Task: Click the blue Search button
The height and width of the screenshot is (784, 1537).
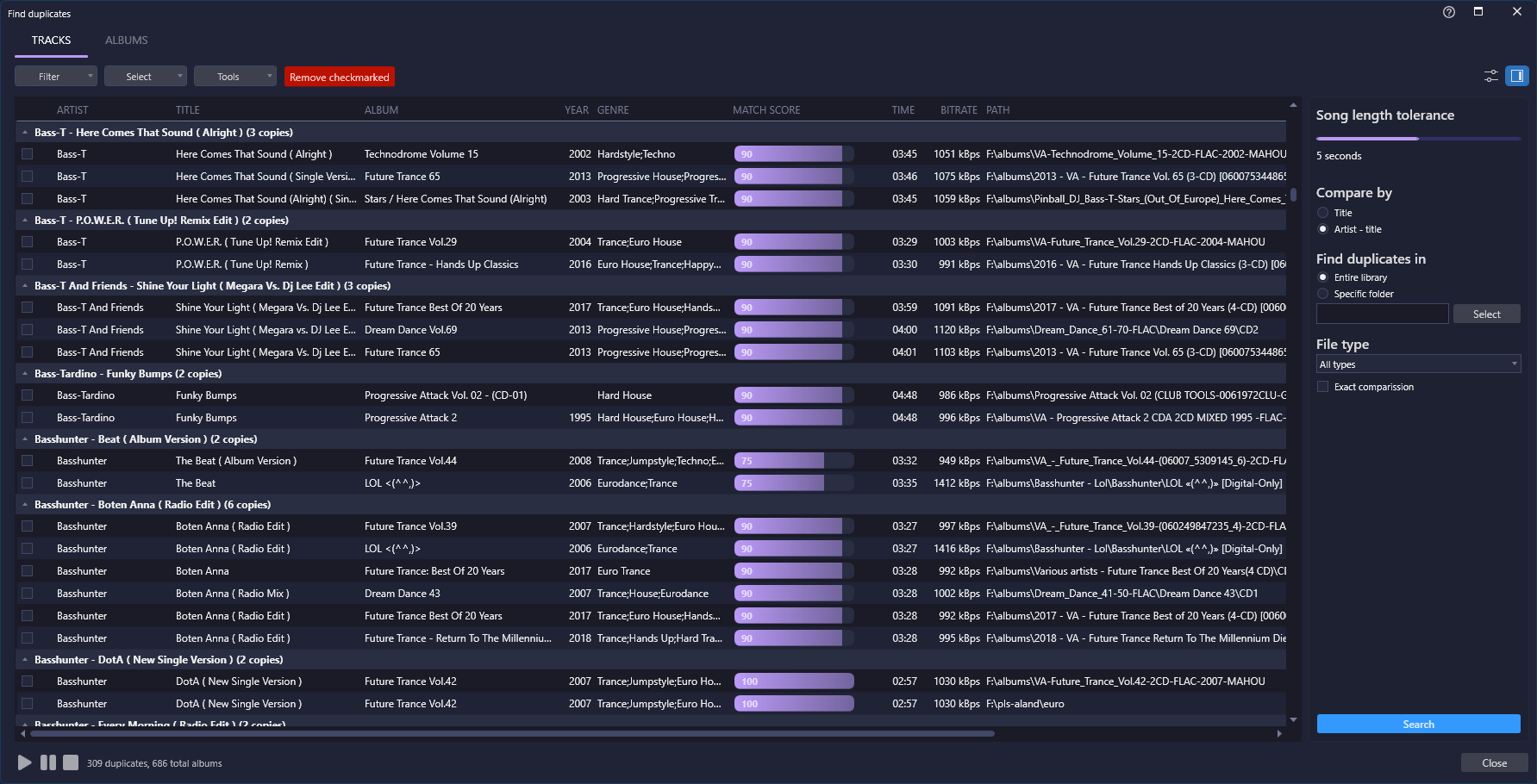Action: pyautogui.click(x=1418, y=725)
